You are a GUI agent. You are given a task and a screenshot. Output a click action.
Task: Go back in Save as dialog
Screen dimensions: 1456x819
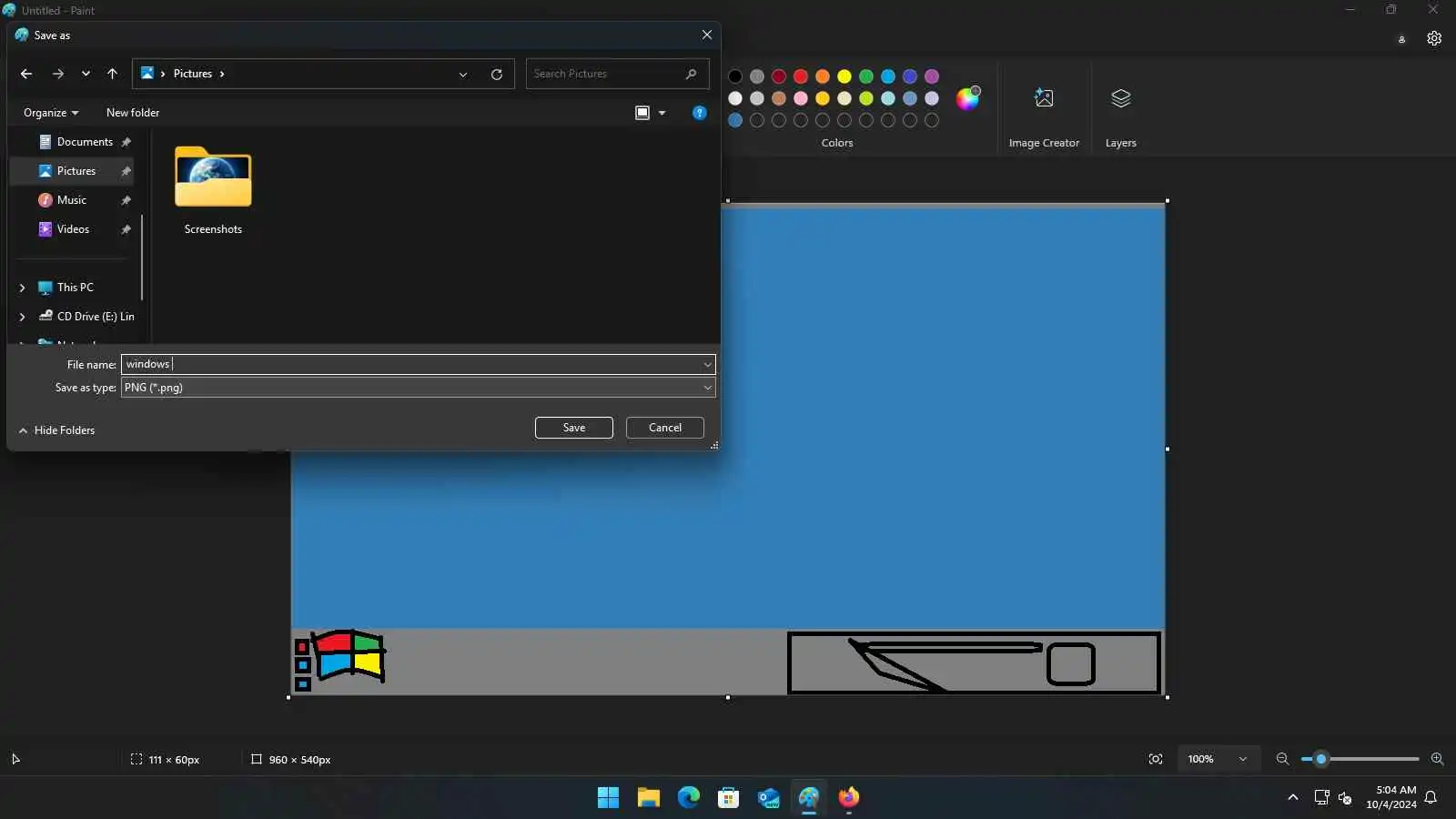click(26, 74)
